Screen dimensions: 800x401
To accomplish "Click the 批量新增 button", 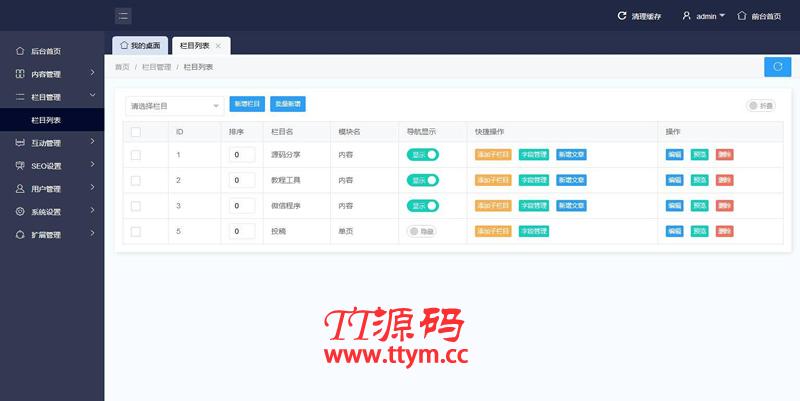I will point(288,104).
